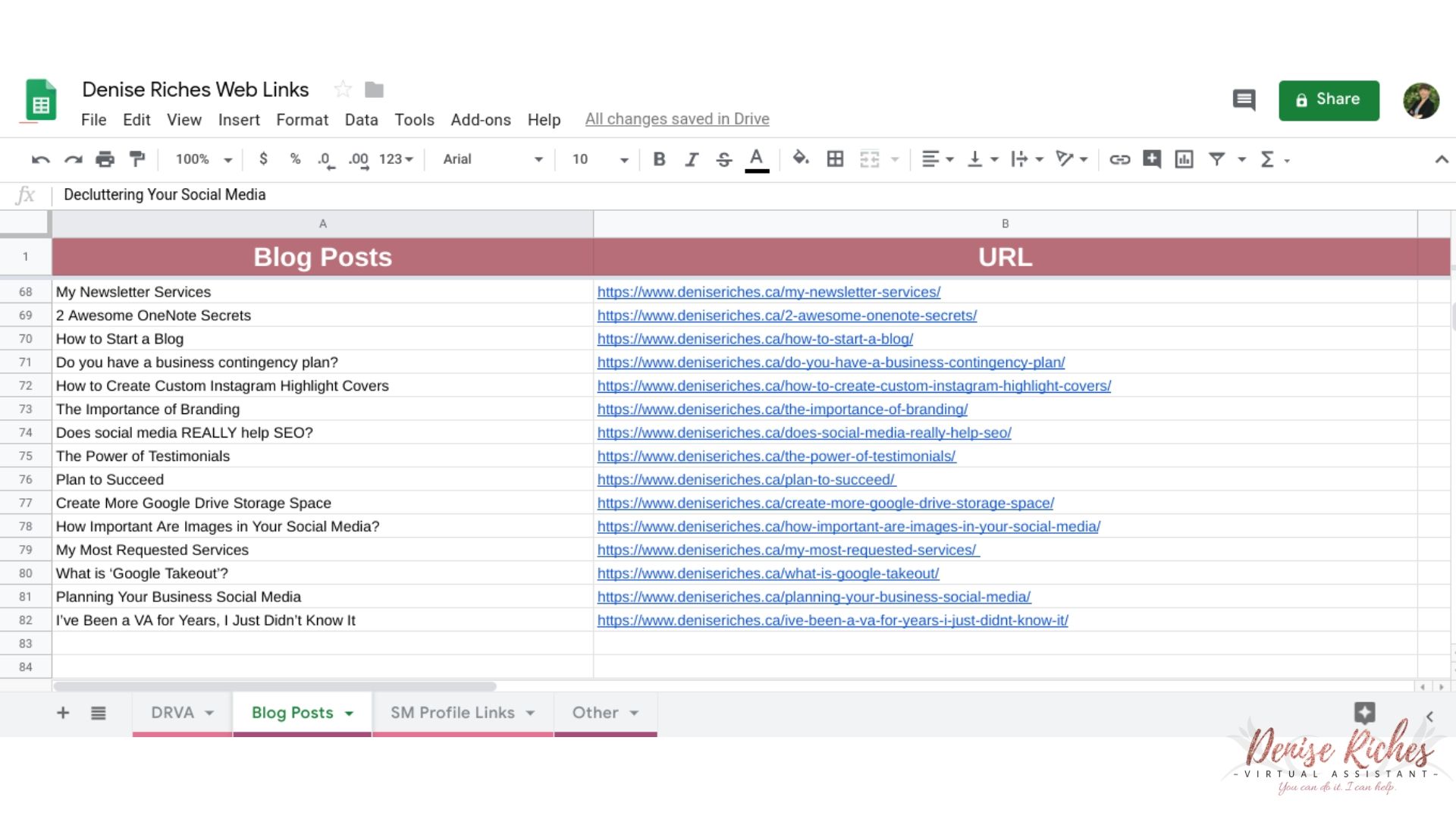Open the Help menu

click(x=544, y=120)
